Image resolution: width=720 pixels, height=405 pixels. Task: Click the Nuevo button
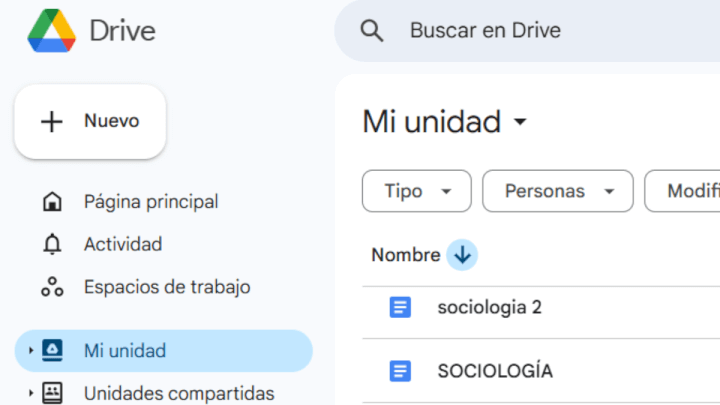pyautogui.click(x=90, y=122)
